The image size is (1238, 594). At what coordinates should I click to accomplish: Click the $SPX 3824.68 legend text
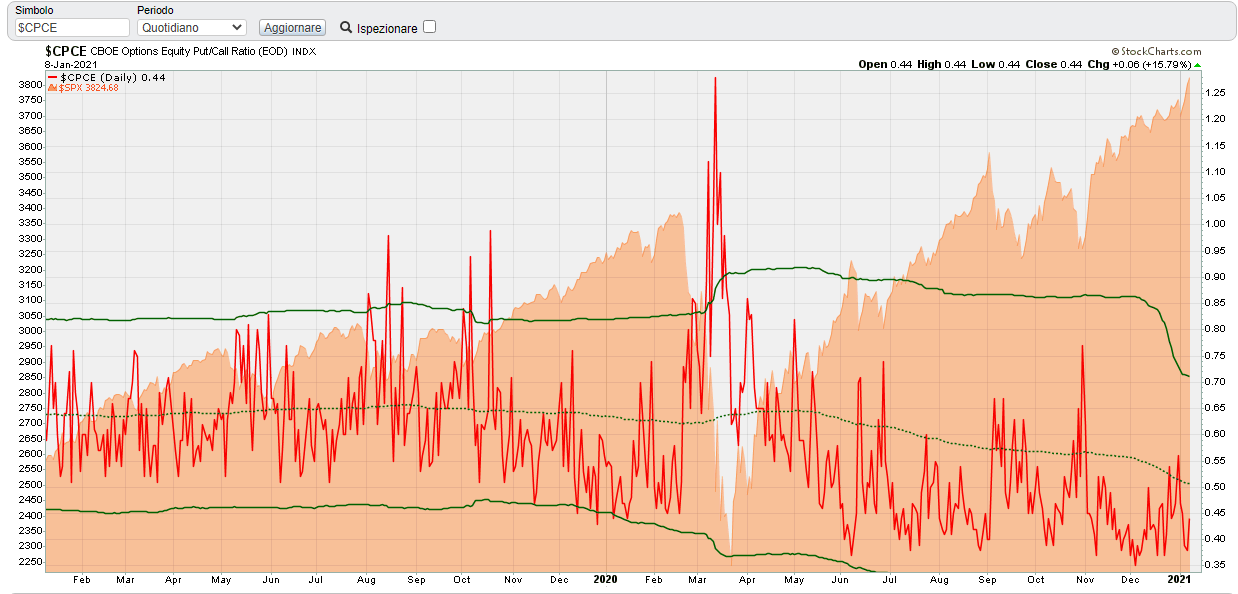[89, 88]
